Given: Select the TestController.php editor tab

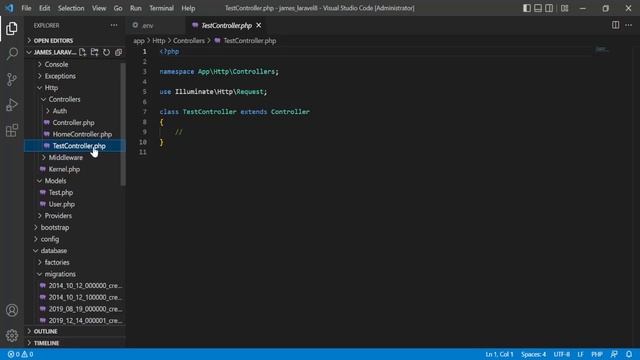Looking at the screenshot, I should pyautogui.click(x=227, y=25).
